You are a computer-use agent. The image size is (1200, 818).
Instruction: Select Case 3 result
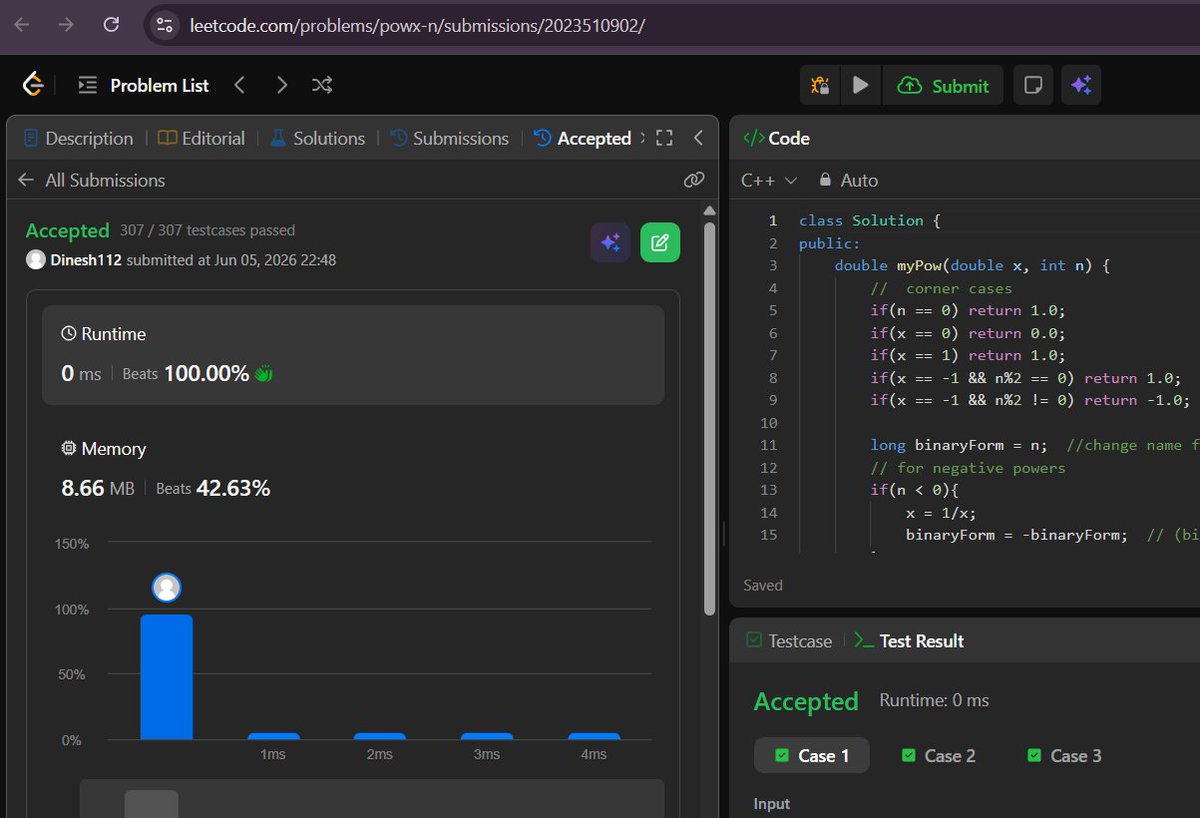1065,756
